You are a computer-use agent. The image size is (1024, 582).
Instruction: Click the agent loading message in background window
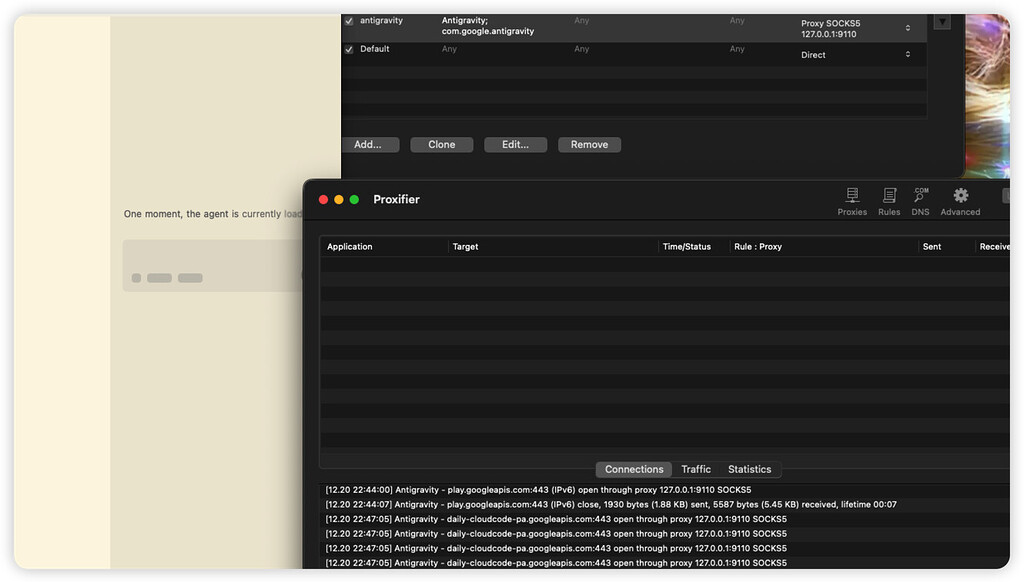coord(212,214)
